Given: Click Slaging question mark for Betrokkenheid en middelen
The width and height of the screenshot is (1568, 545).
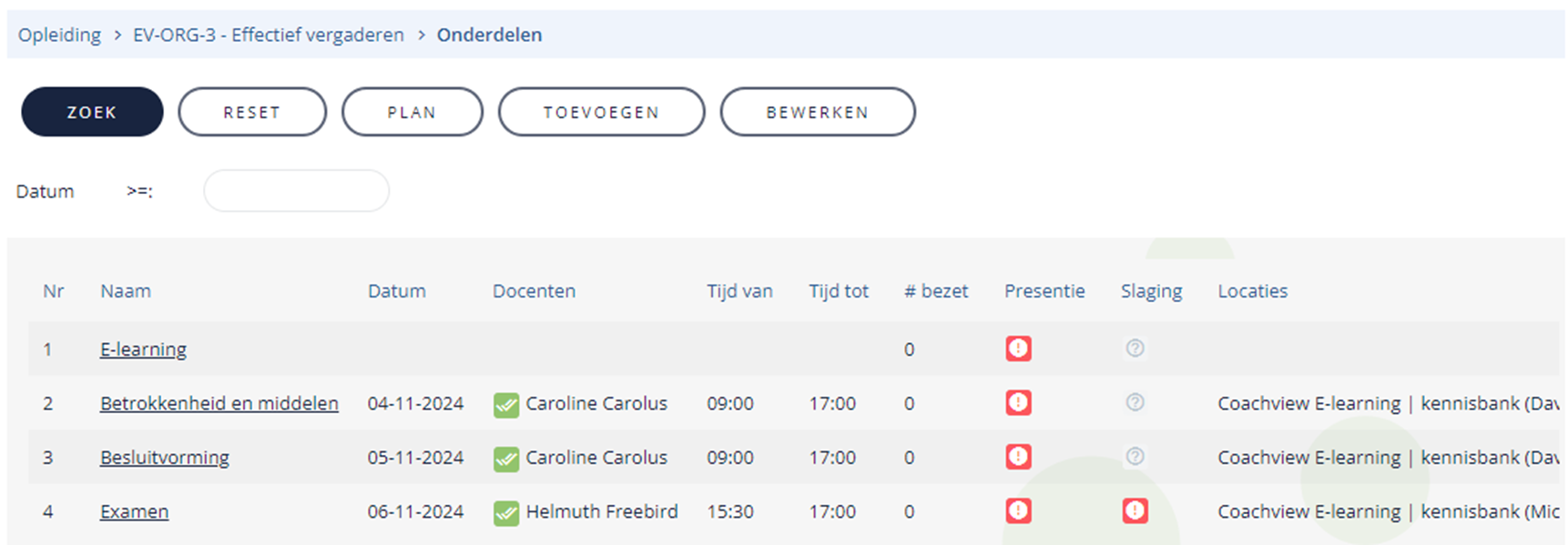Looking at the screenshot, I should pos(1135,402).
